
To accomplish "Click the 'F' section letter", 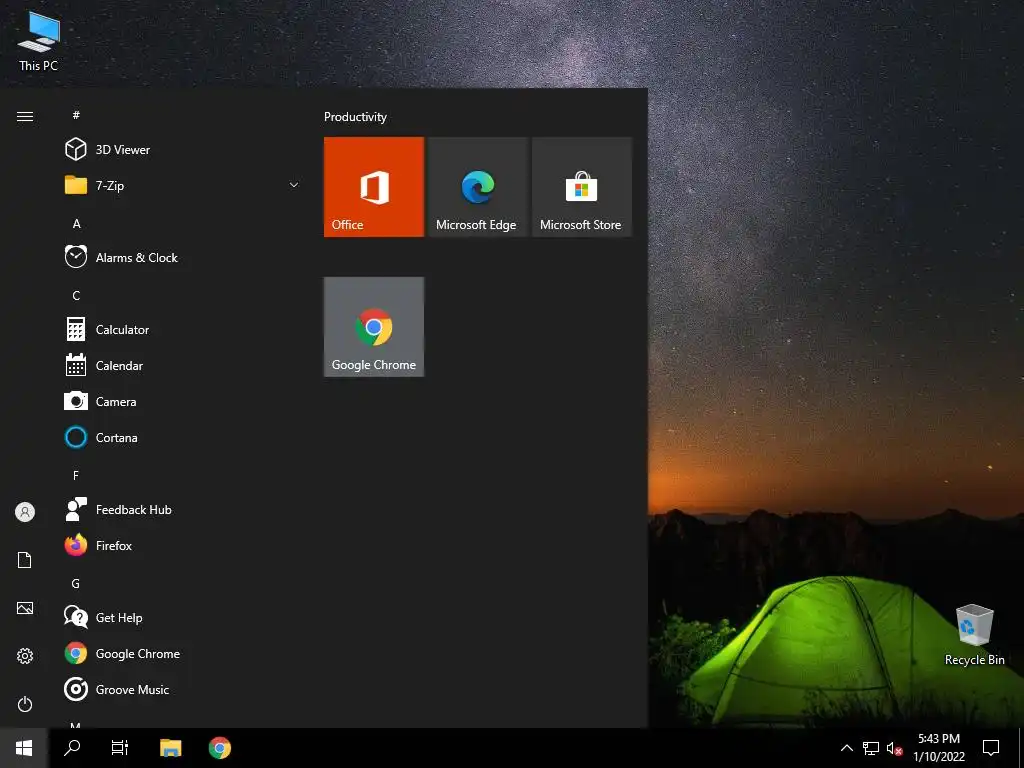I will [x=76, y=475].
